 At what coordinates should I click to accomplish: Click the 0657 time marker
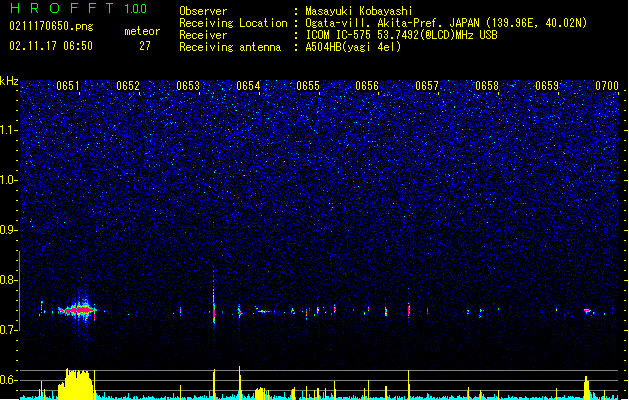click(427, 86)
